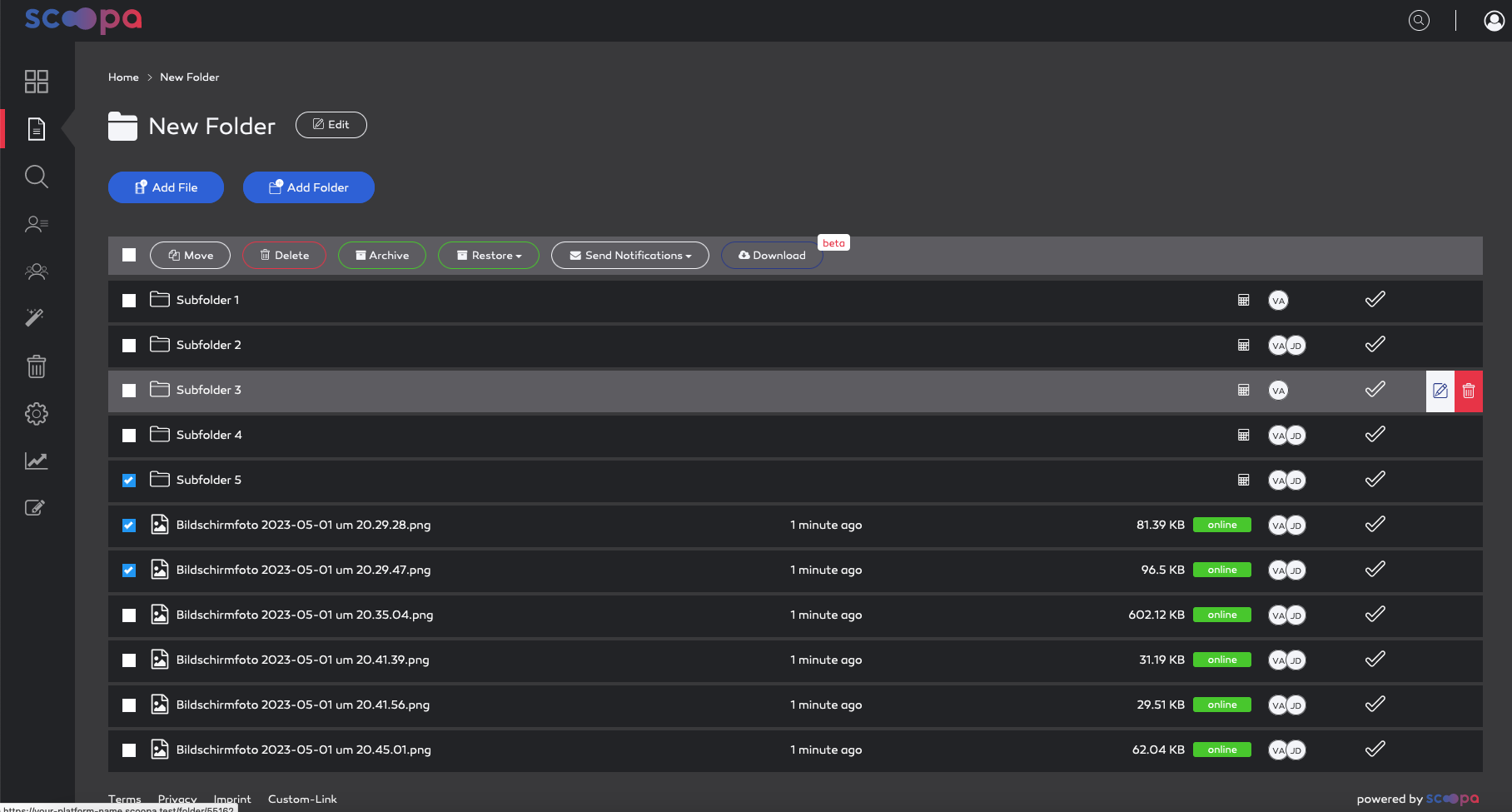Open Bildschirmfoto 2023-05-01 um 20.41.39.png
Screen dimensions: 1512x812
pyautogui.click(x=303, y=660)
